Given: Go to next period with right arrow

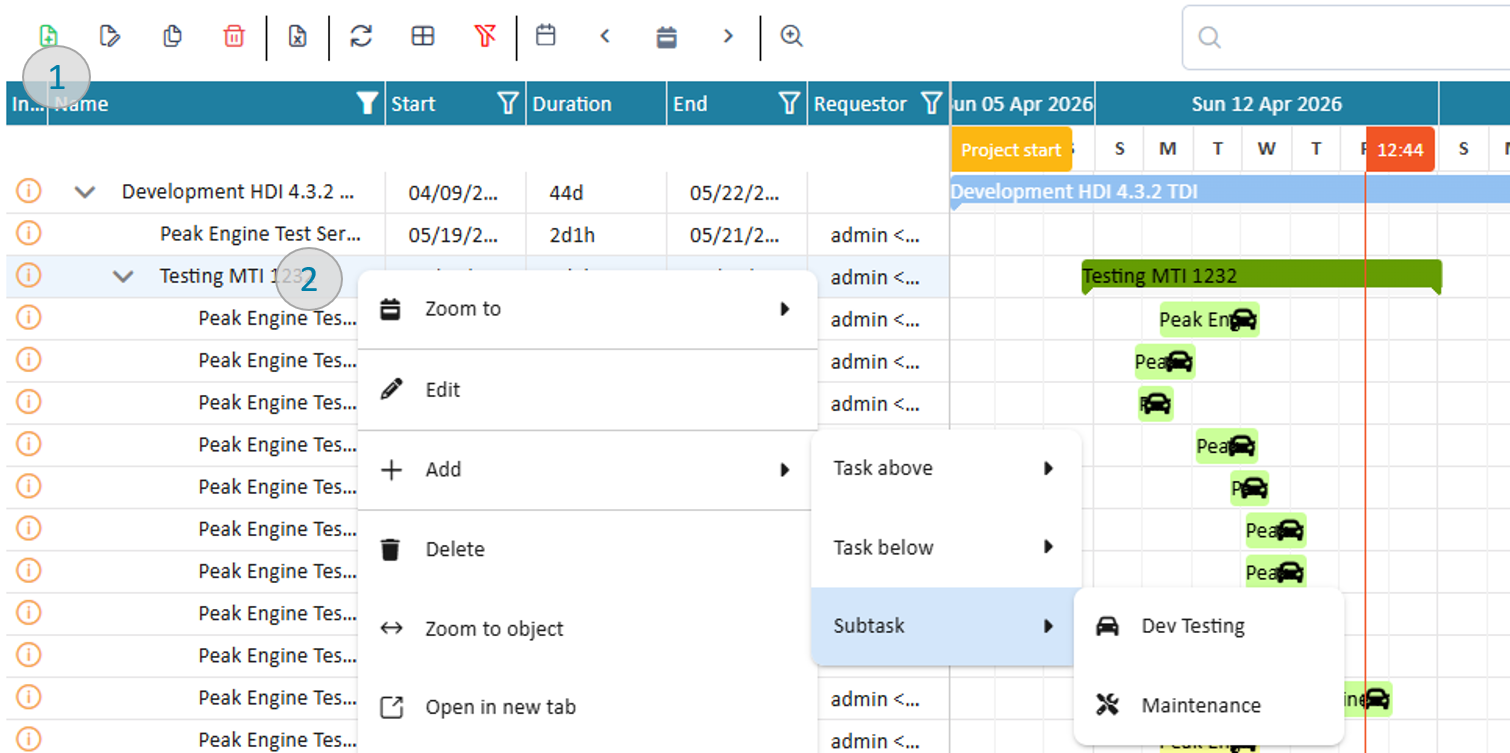Looking at the screenshot, I should [728, 36].
